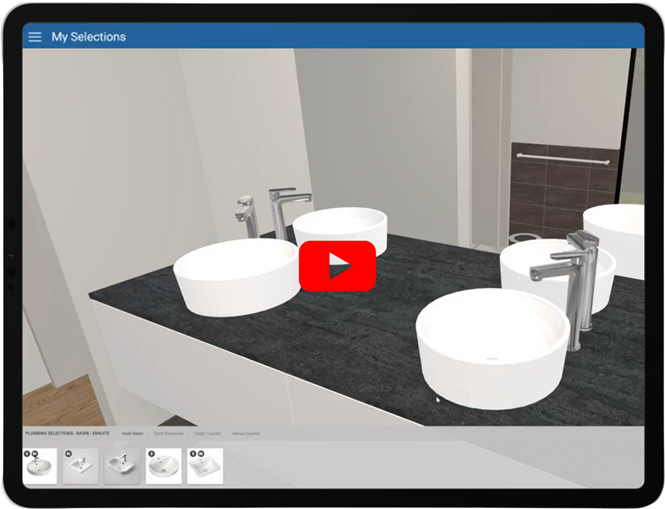This screenshot has width=665, height=509.
Task: Click the dollar badge on fourth thumbnail
Action: (151, 454)
